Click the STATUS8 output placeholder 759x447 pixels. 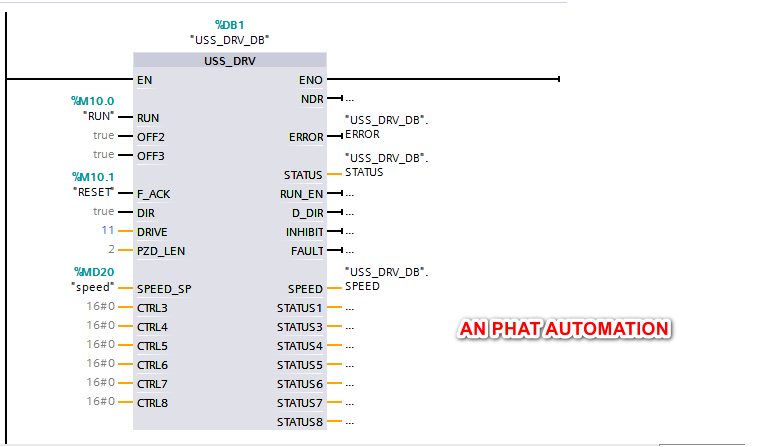pyautogui.click(x=349, y=422)
